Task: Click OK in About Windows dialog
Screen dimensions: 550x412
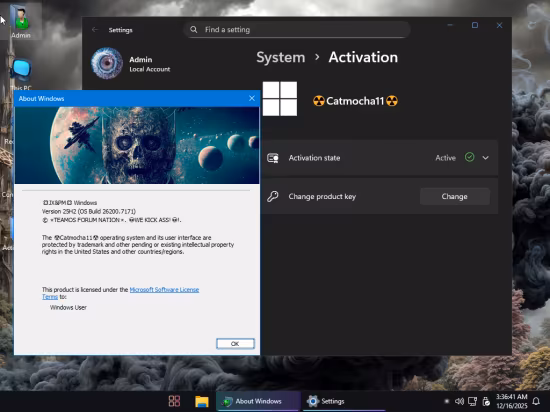Action: 235,344
